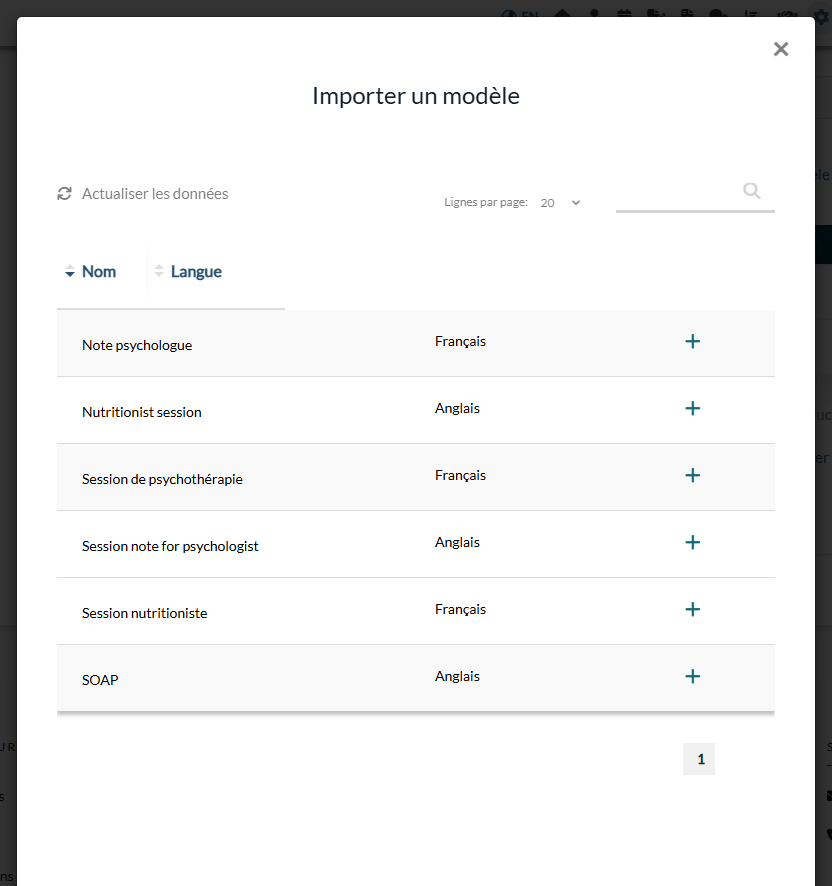Screen dimensions: 832x886
Task: Select the SOAP row name
Action: (x=100, y=680)
